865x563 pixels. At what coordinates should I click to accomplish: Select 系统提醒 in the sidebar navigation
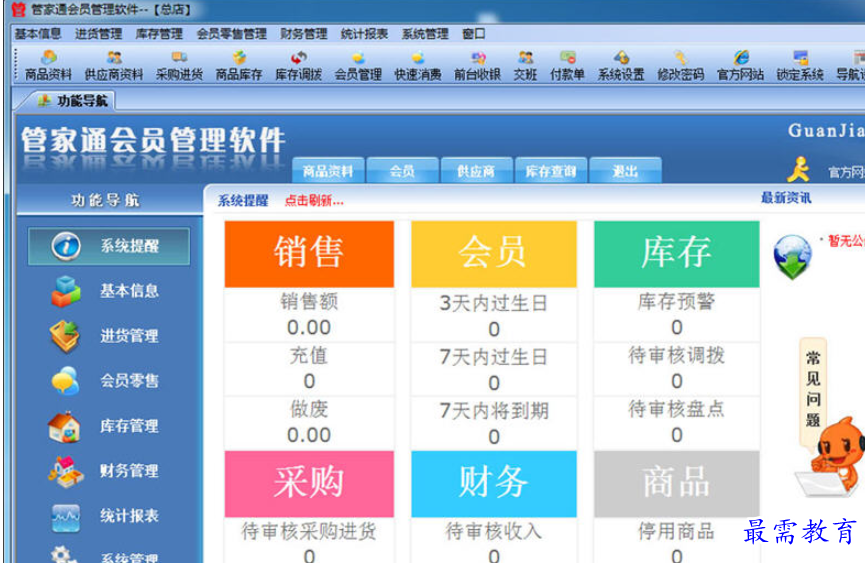[x=109, y=246]
